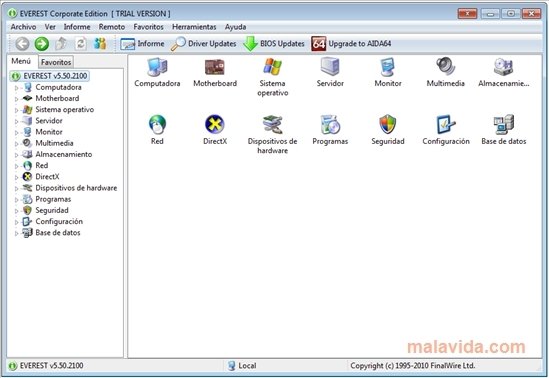Expand the DirectX tree node

click(16, 177)
